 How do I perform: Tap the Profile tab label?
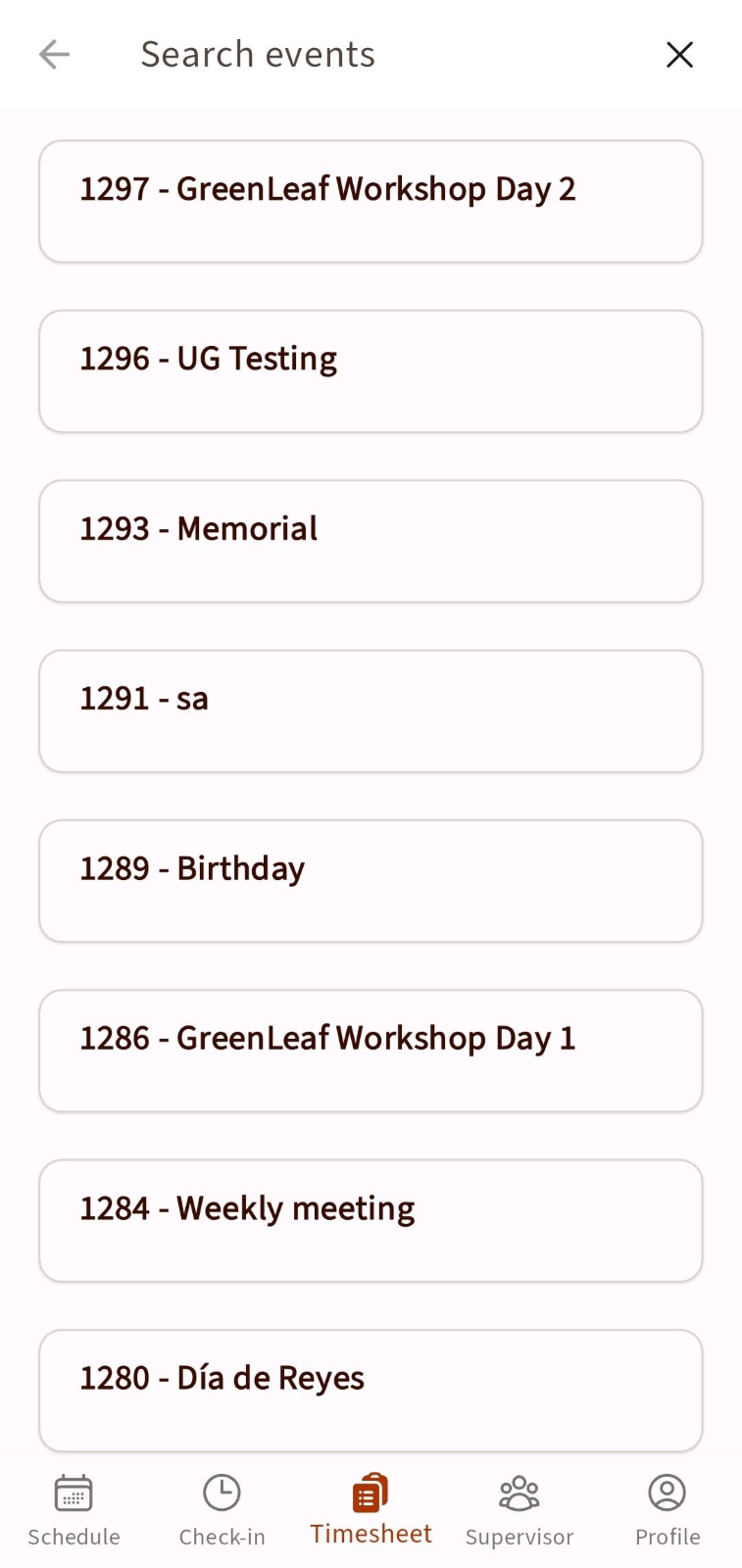[x=668, y=1537]
